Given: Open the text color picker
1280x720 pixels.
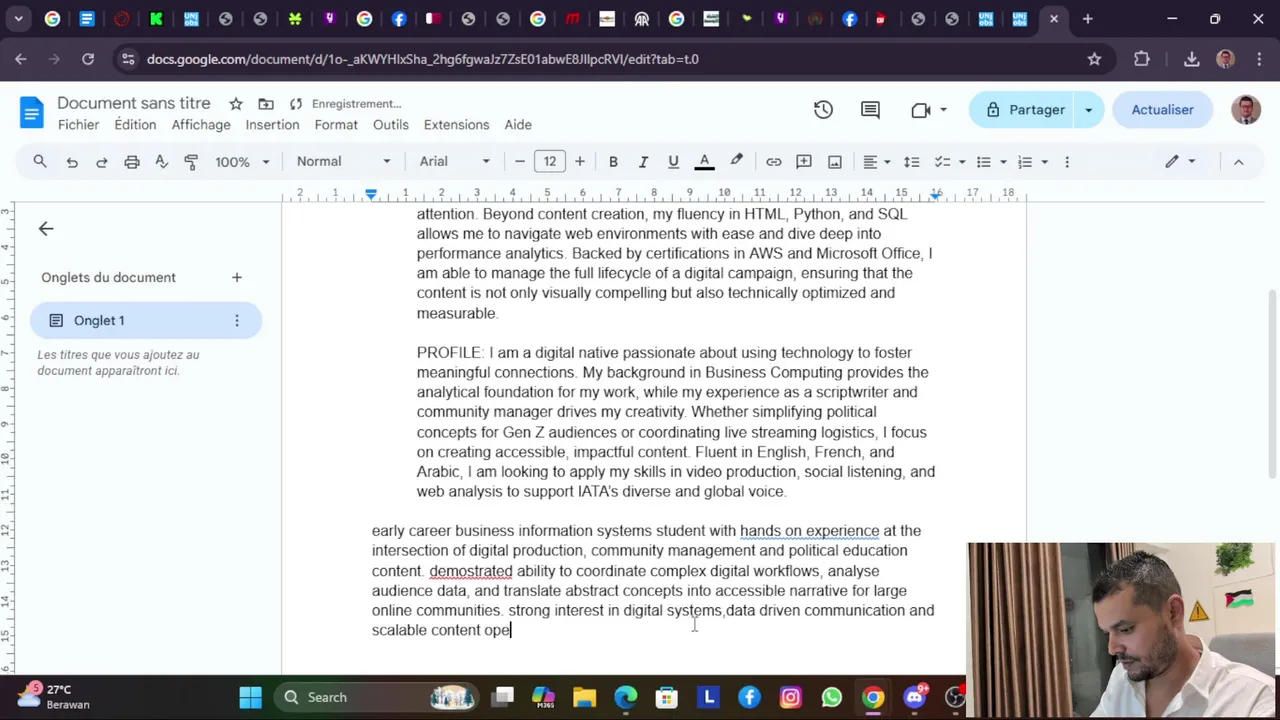Looking at the screenshot, I should 704,161.
